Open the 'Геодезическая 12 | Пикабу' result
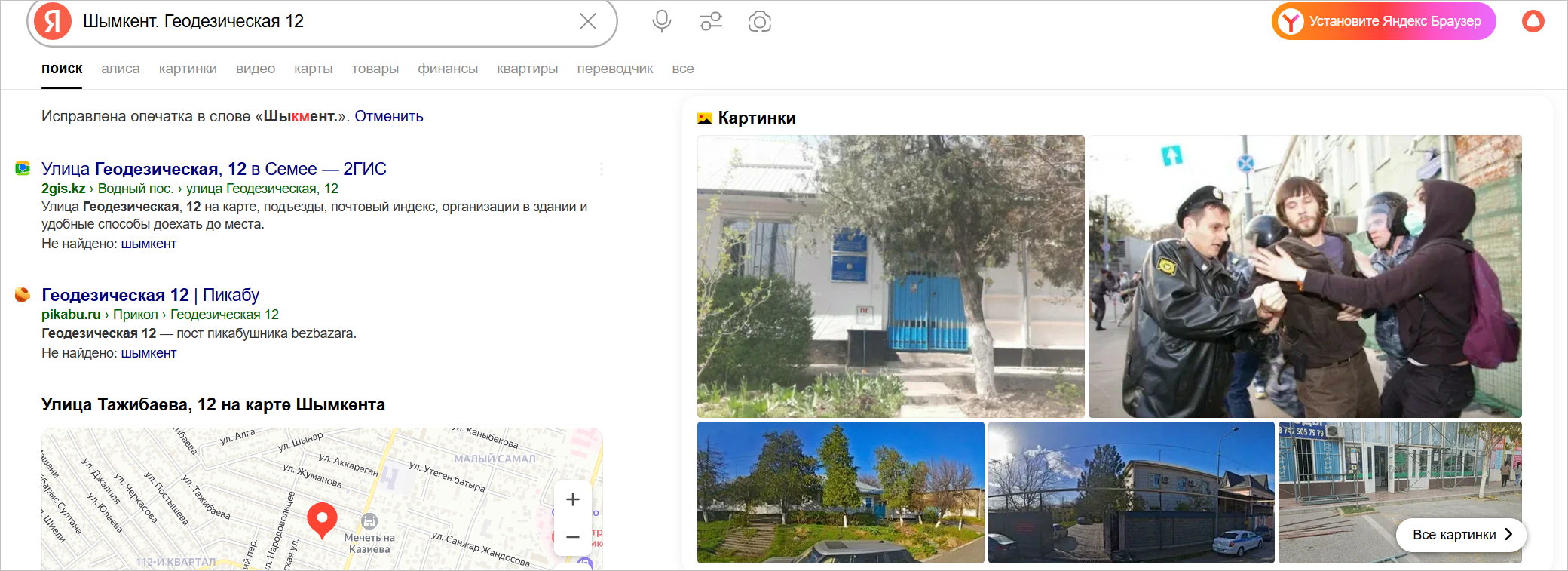Viewport: 1568px width, 571px height. pos(151,295)
